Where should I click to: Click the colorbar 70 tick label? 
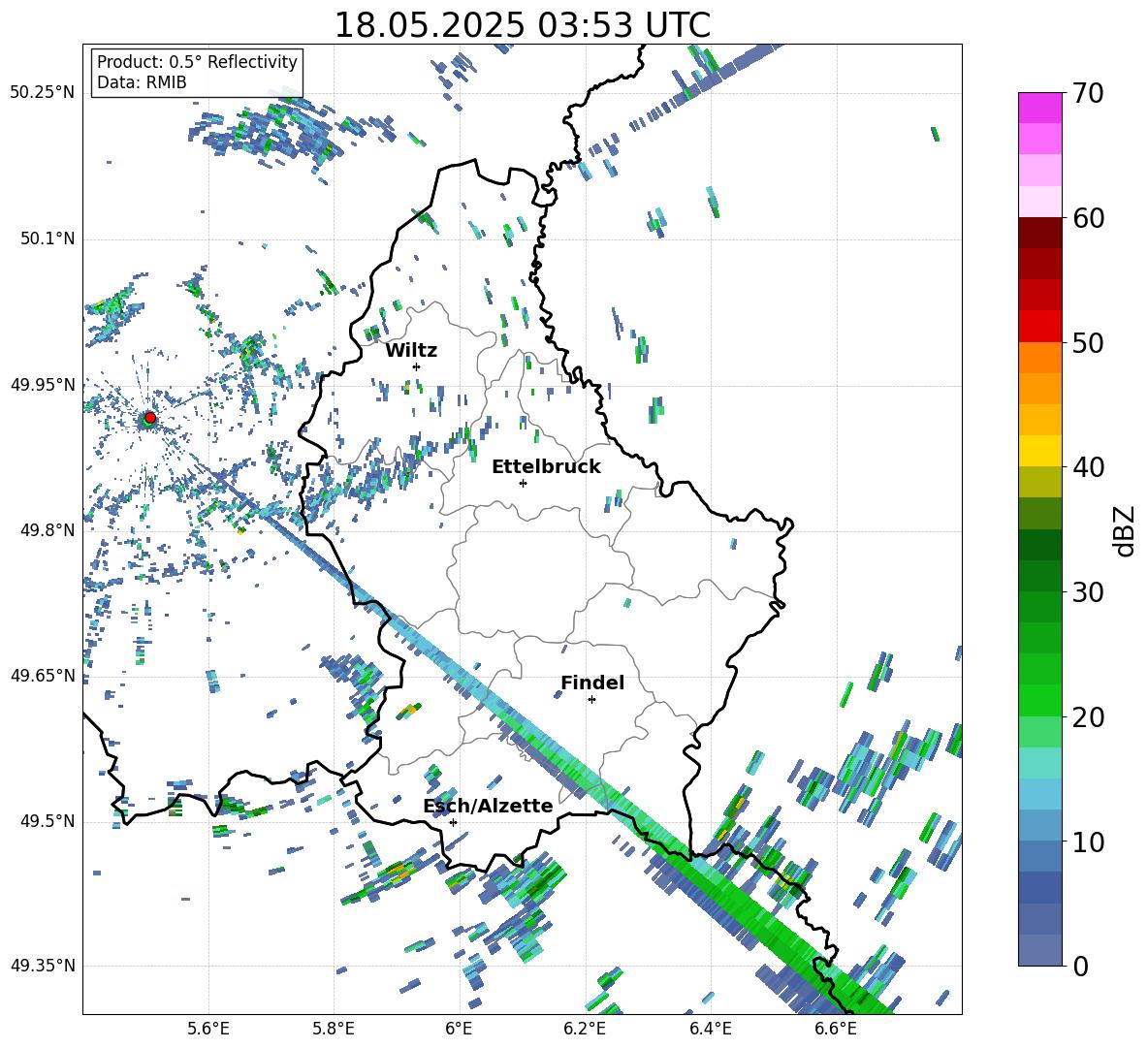coord(1088,93)
